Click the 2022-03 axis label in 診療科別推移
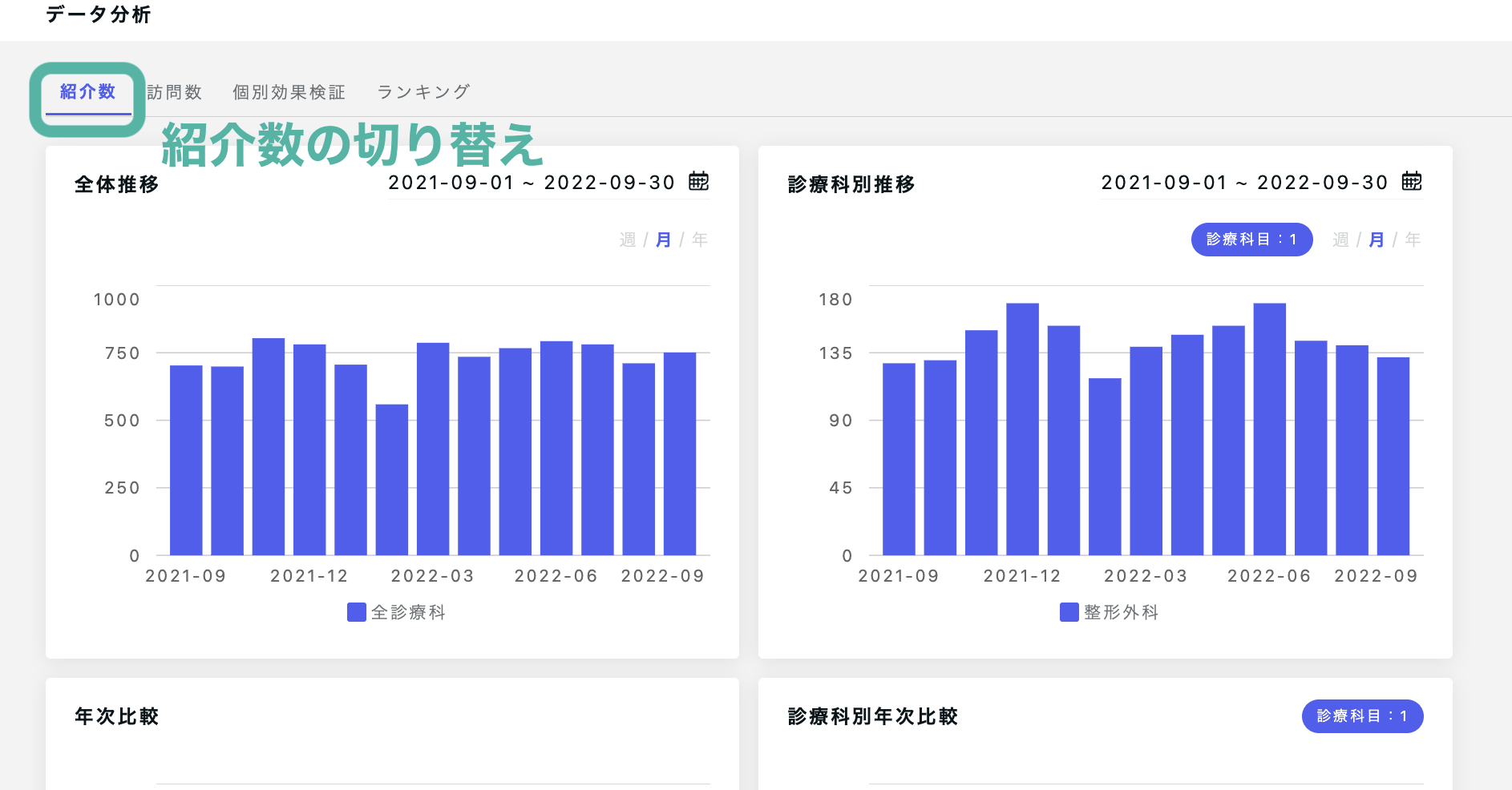 coord(1146,576)
